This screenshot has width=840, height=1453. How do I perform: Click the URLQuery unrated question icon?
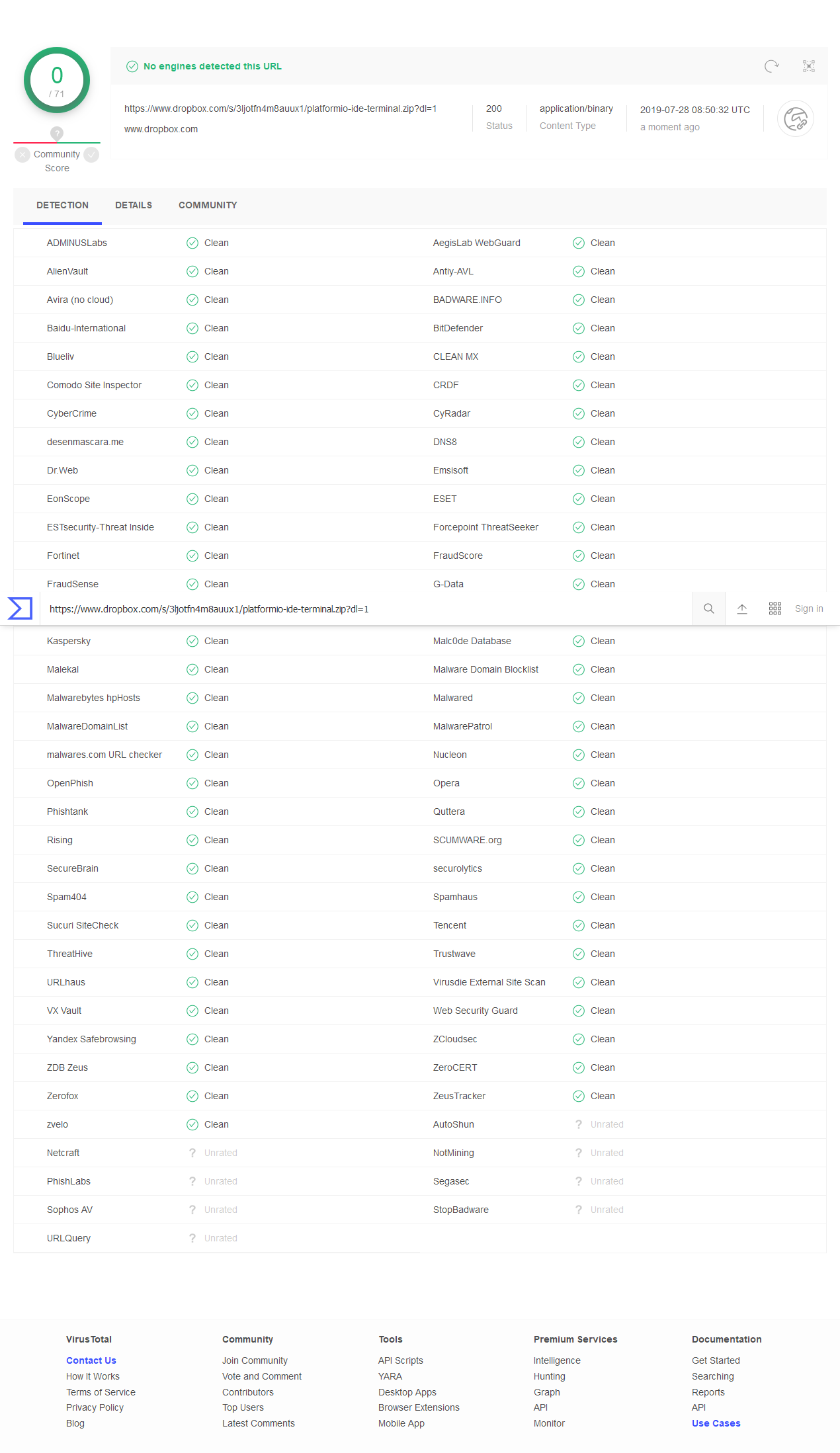(x=192, y=1238)
